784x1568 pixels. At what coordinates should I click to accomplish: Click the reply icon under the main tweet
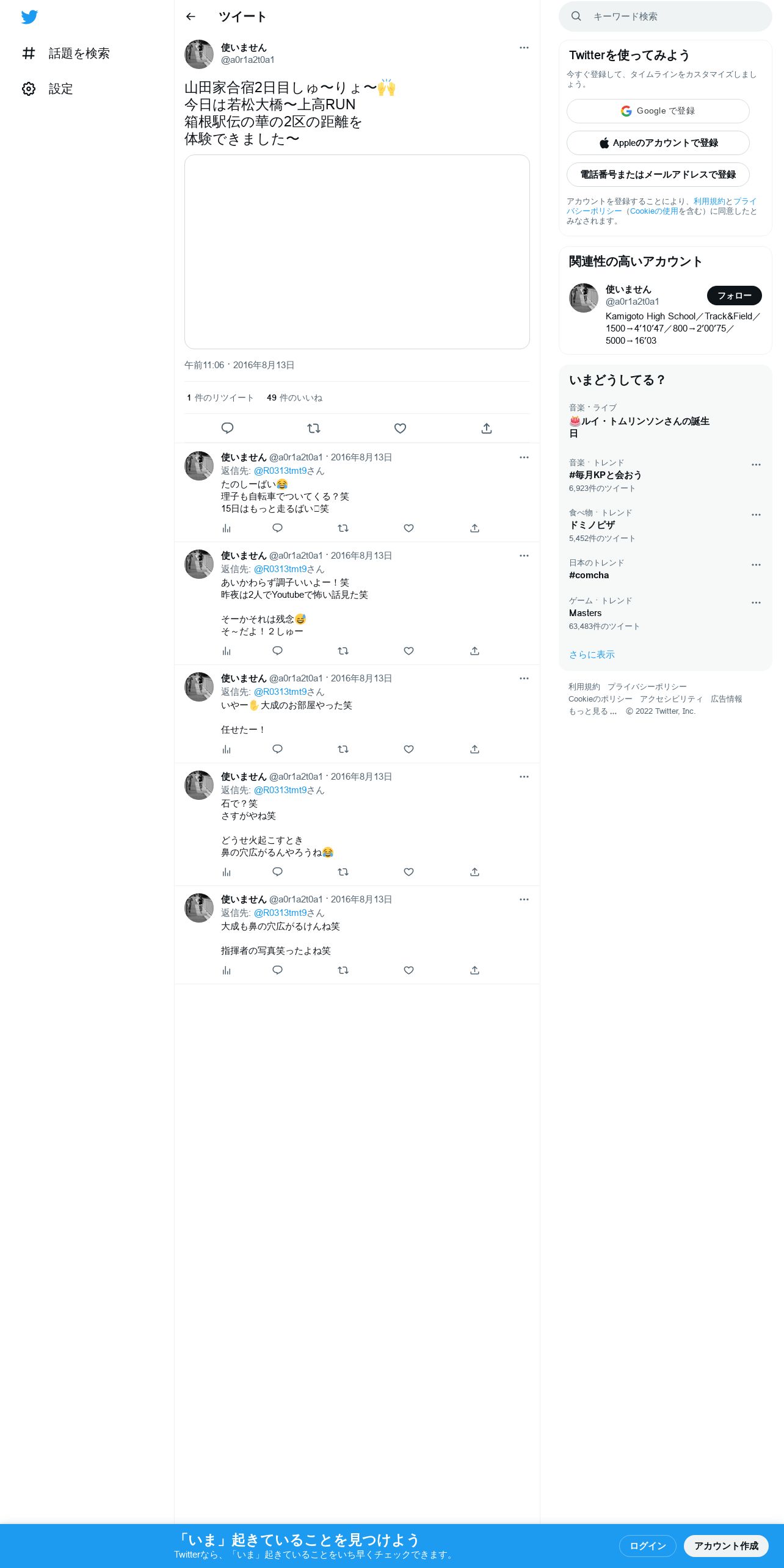click(x=227, y=429)
